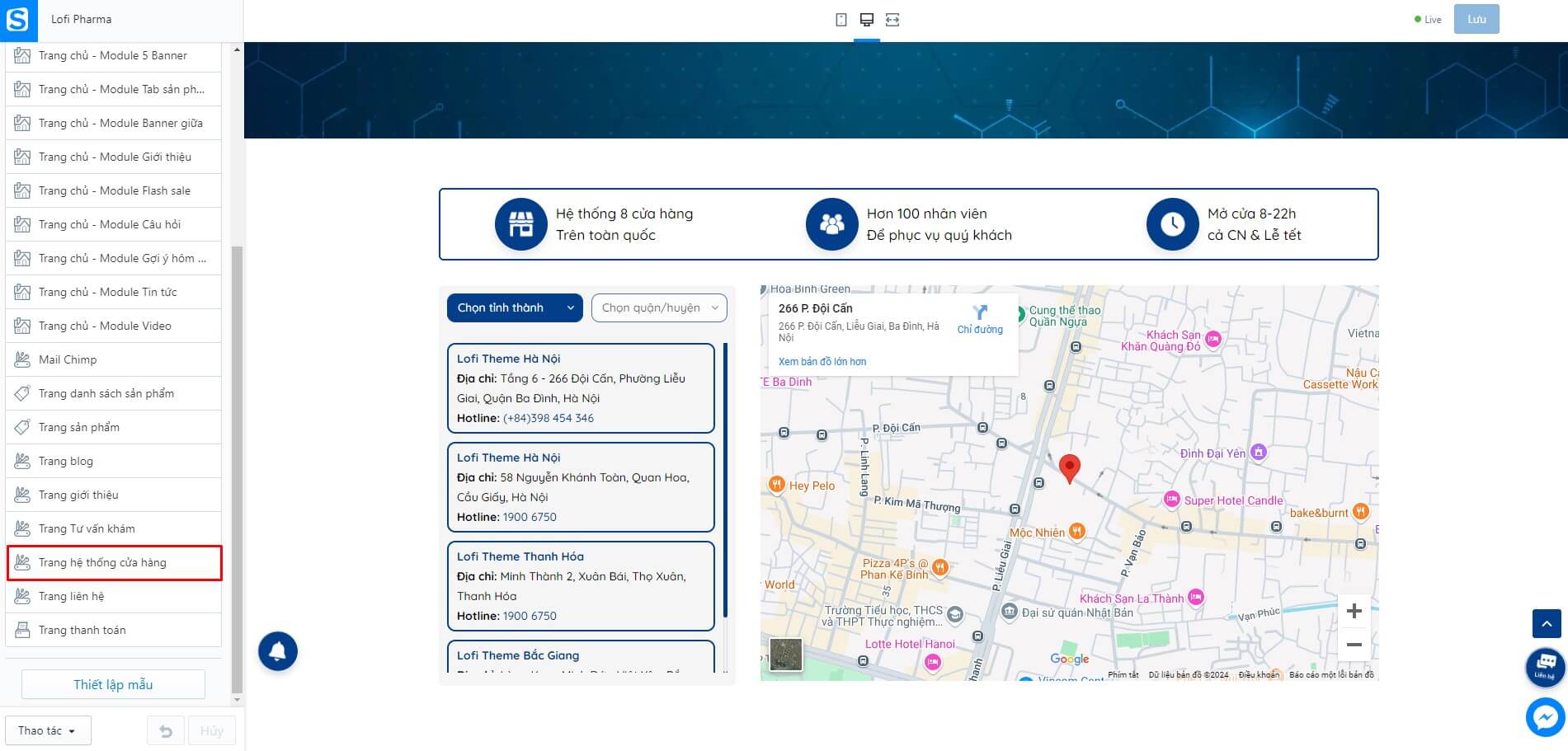Open Trang chủ - Module Giới thiệu
Screen dimensions: 1568x751
(114, 157)
